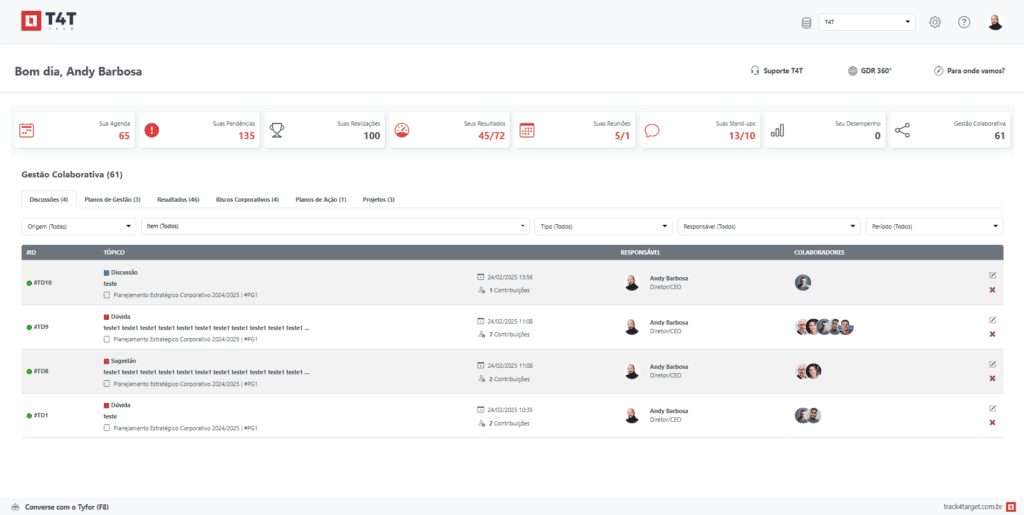Tick the checkbox in row #TD10
This screenshot has height=515, width=1024.
pos(107,295)
